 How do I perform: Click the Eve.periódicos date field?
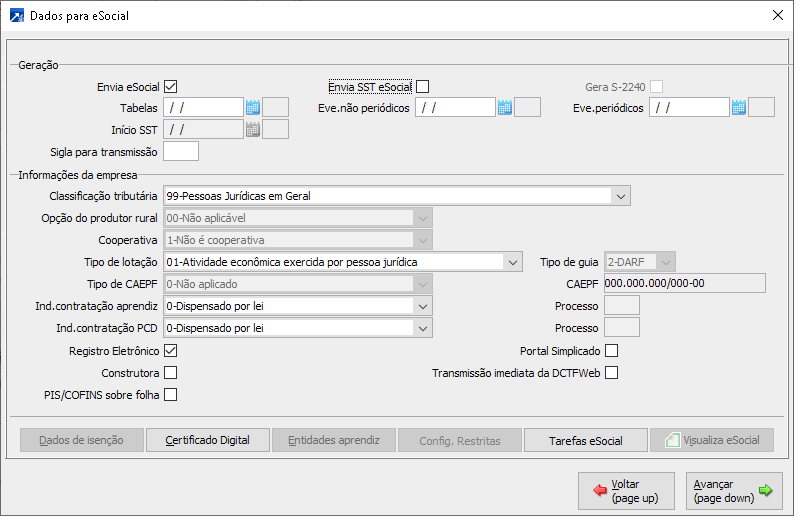pyautogui.click(x=689, y=108)
